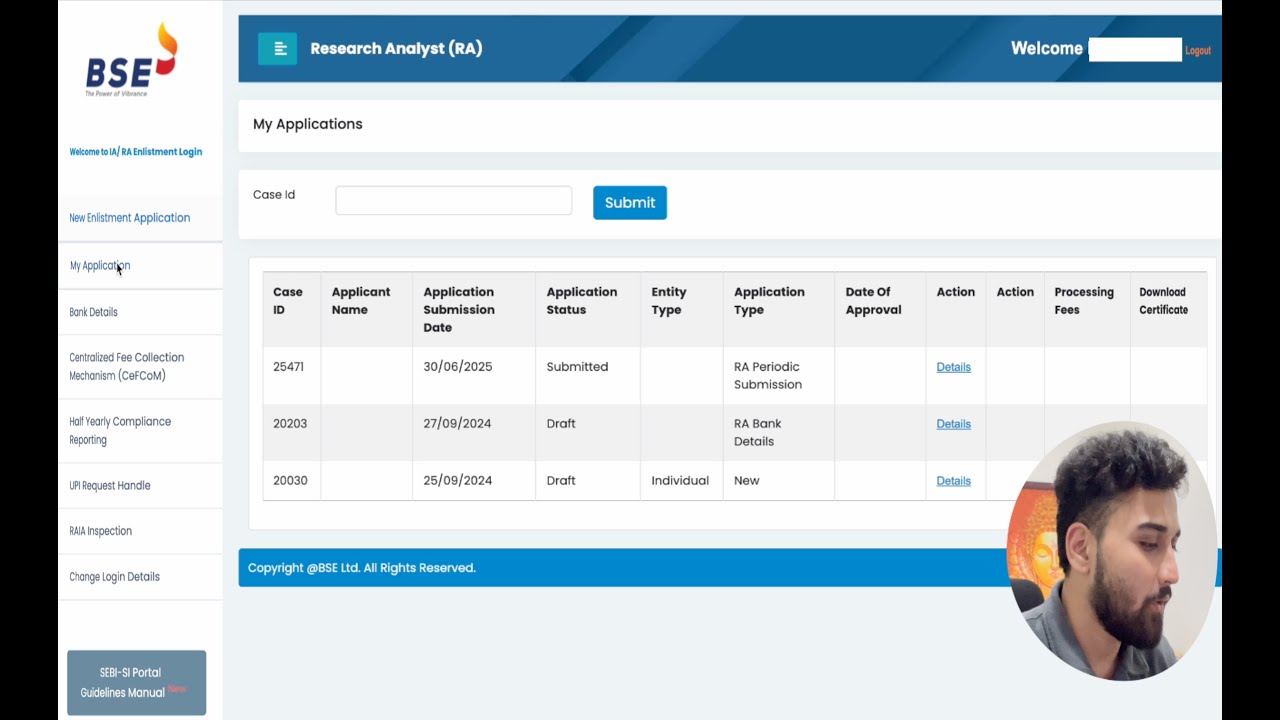The width and height of the screenshot is (1280, 720).
Task: Click Welcome to IA/ RA Enlistment Login text
Action: 136,152
